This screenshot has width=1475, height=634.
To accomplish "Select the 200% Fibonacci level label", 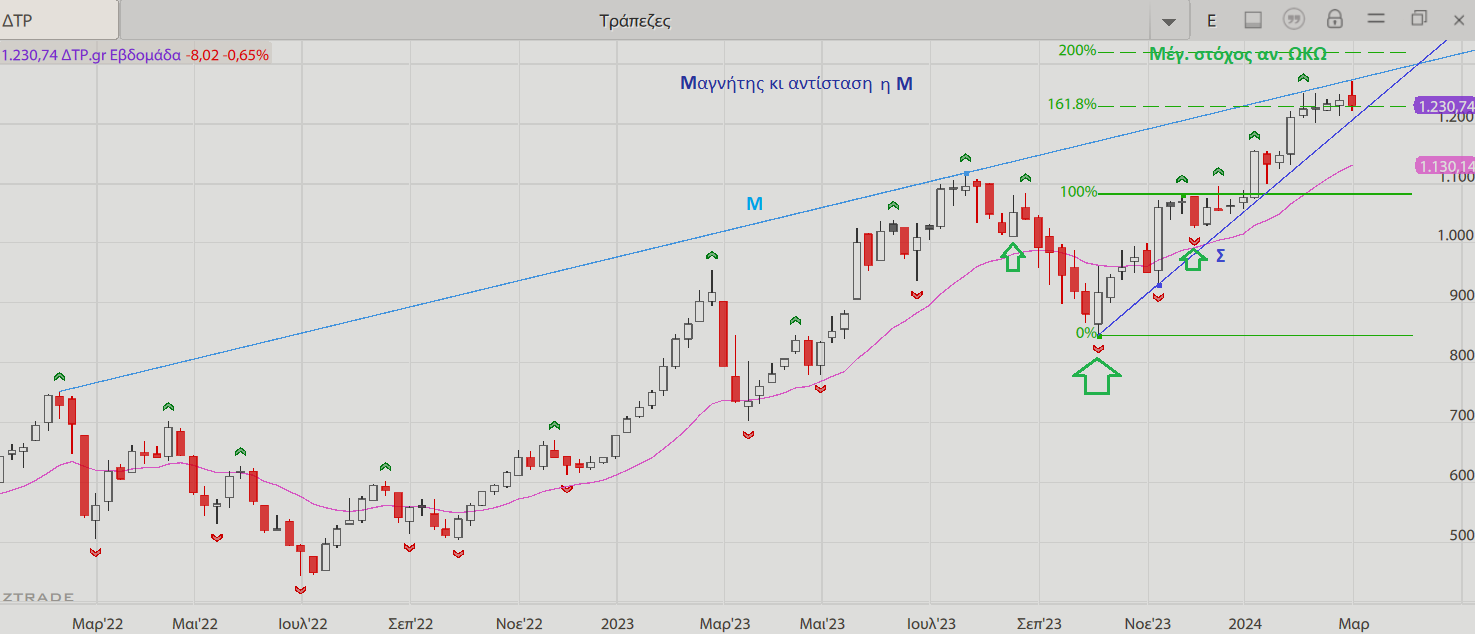I will tap(1077, 51).
